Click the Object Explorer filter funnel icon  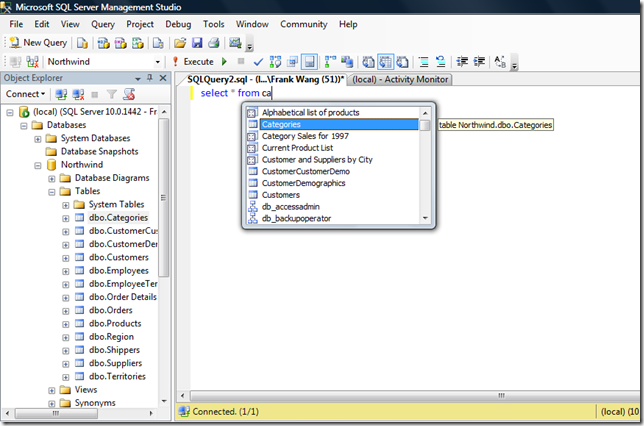pos(112,94)
